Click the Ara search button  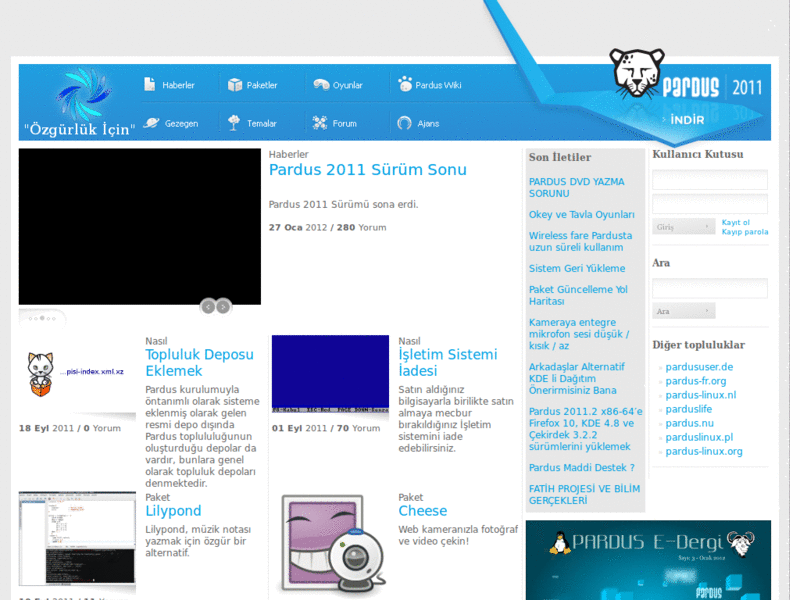pos(684,311)
